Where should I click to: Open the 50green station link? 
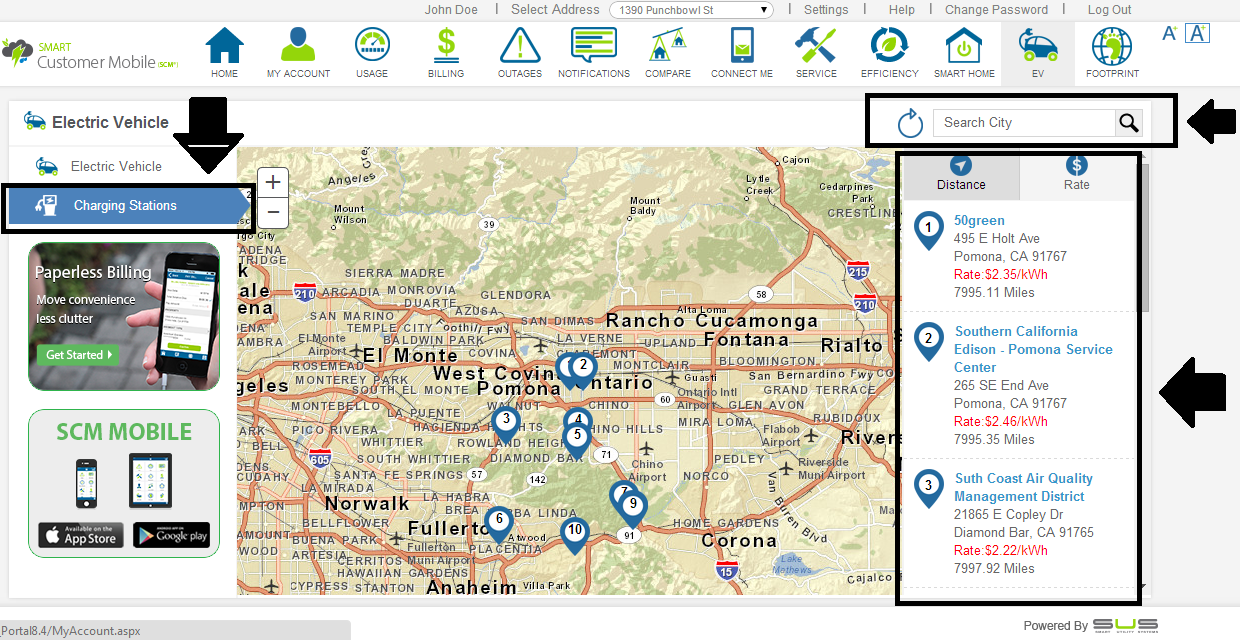point(979,221)
